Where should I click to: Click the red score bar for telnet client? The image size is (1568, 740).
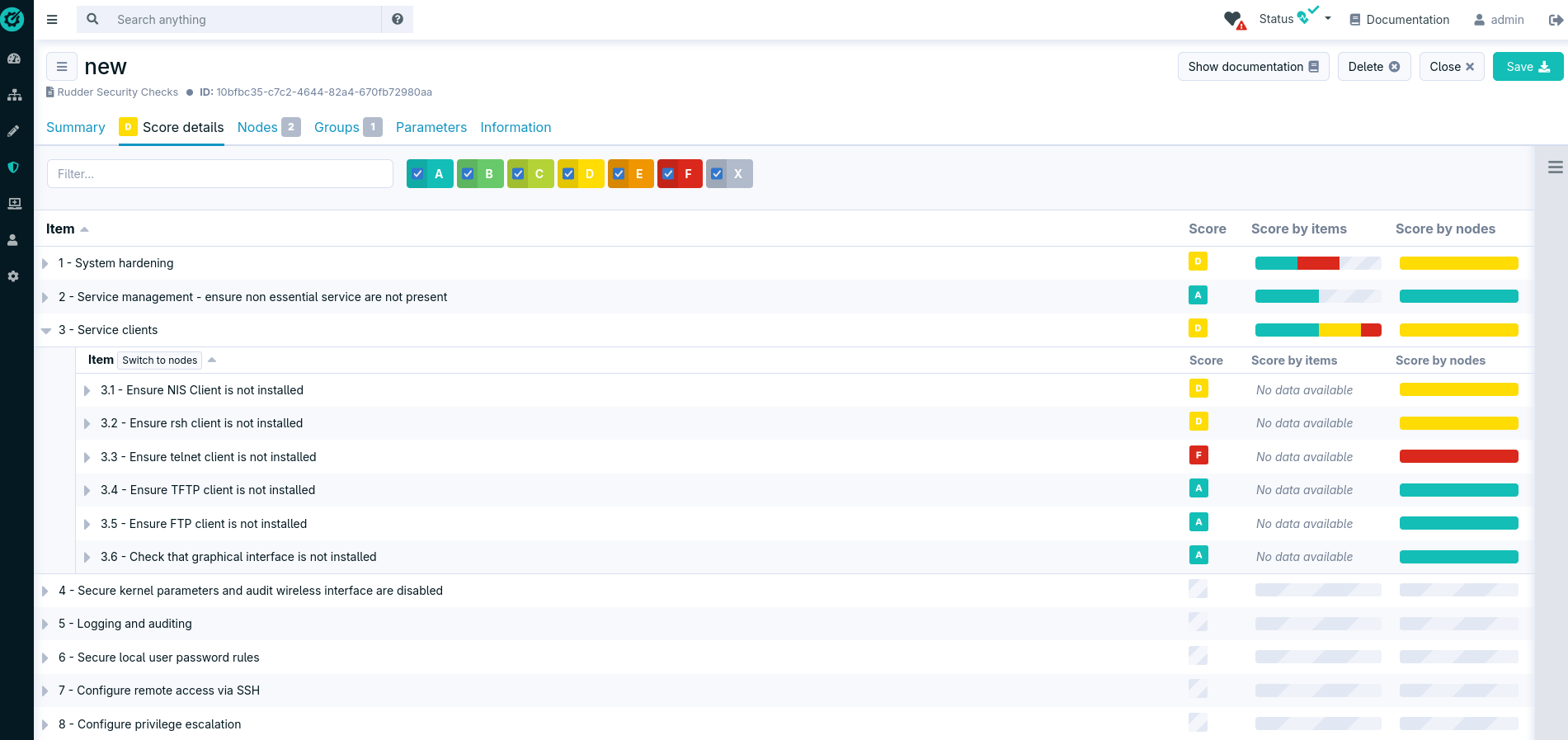pos(1458,457)
